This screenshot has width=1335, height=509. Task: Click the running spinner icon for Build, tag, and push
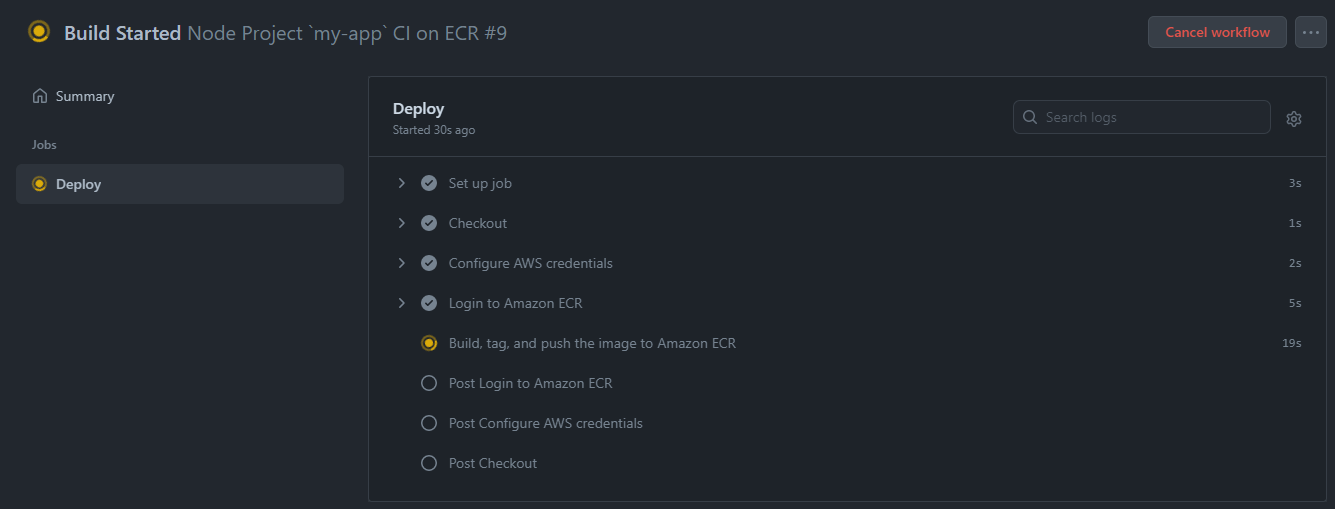[x=429, y=343]
